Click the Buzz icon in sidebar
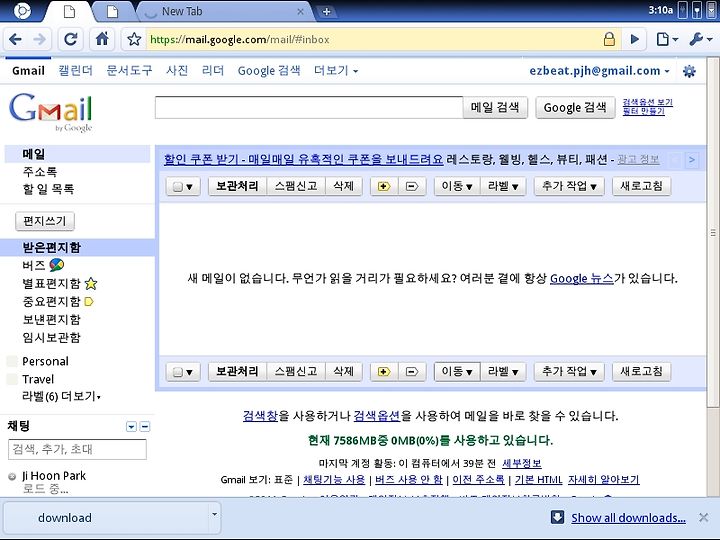 (56, 264)
